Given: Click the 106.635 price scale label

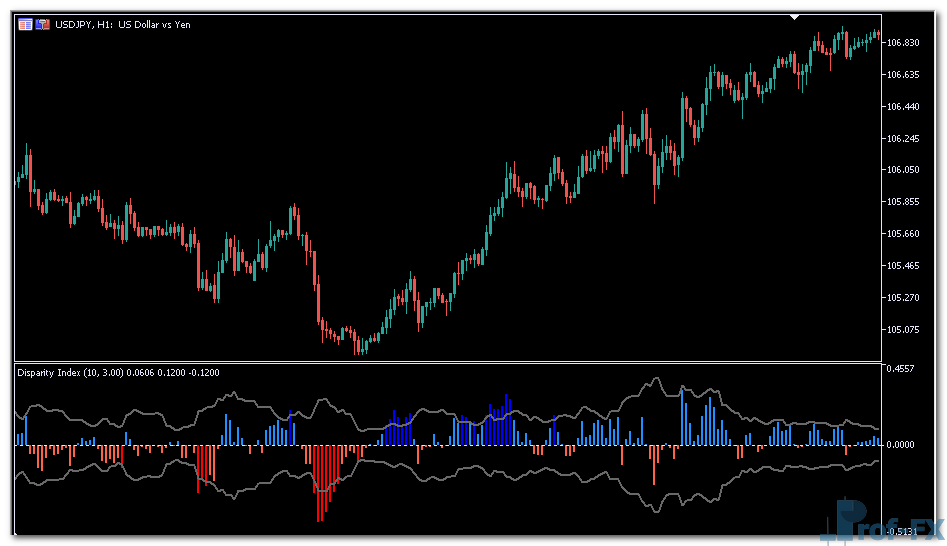Looking at the screenshot, I should (x=904, y=74).
